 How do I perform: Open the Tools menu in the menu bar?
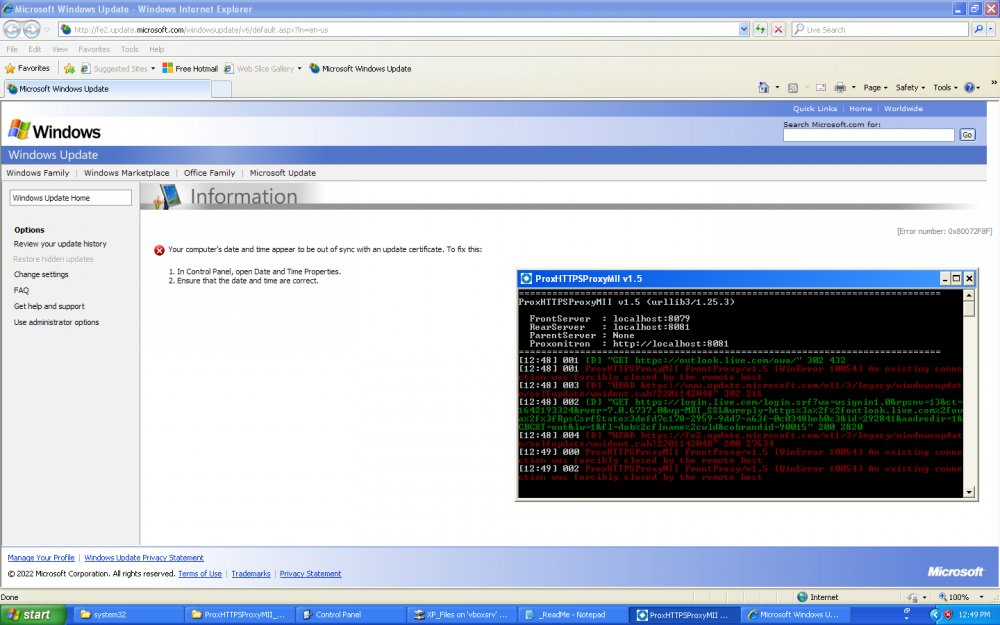tap(129, 48)
